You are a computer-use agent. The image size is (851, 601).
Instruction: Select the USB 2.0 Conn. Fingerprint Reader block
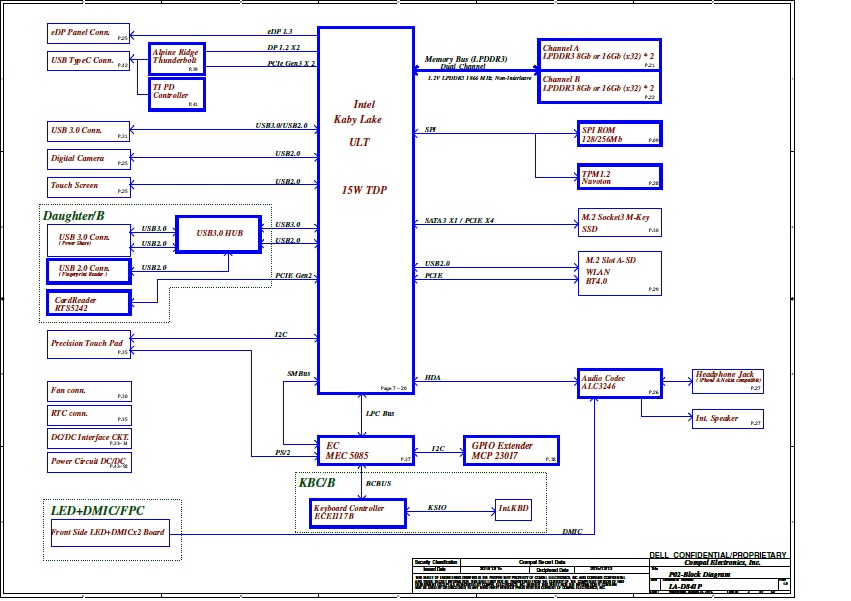[x=89, y=271]
